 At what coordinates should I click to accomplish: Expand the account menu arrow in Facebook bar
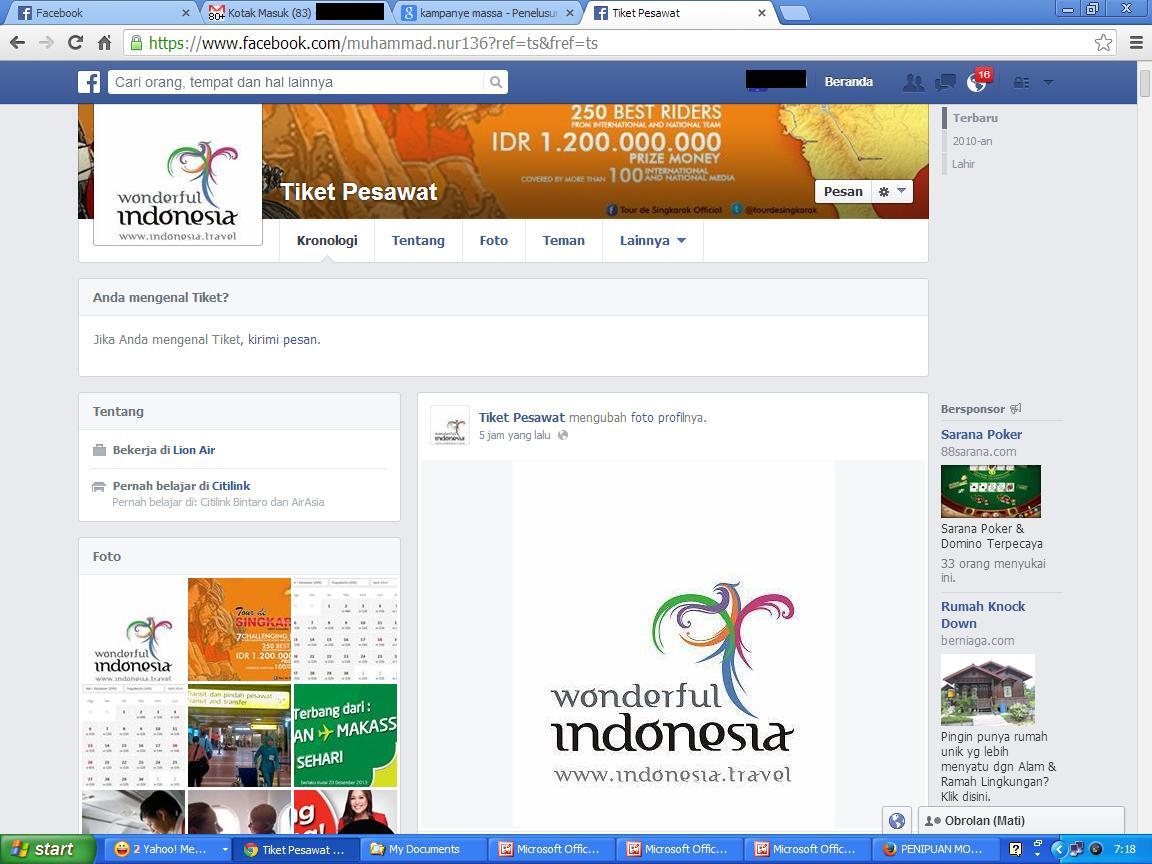coord(1048,82)
